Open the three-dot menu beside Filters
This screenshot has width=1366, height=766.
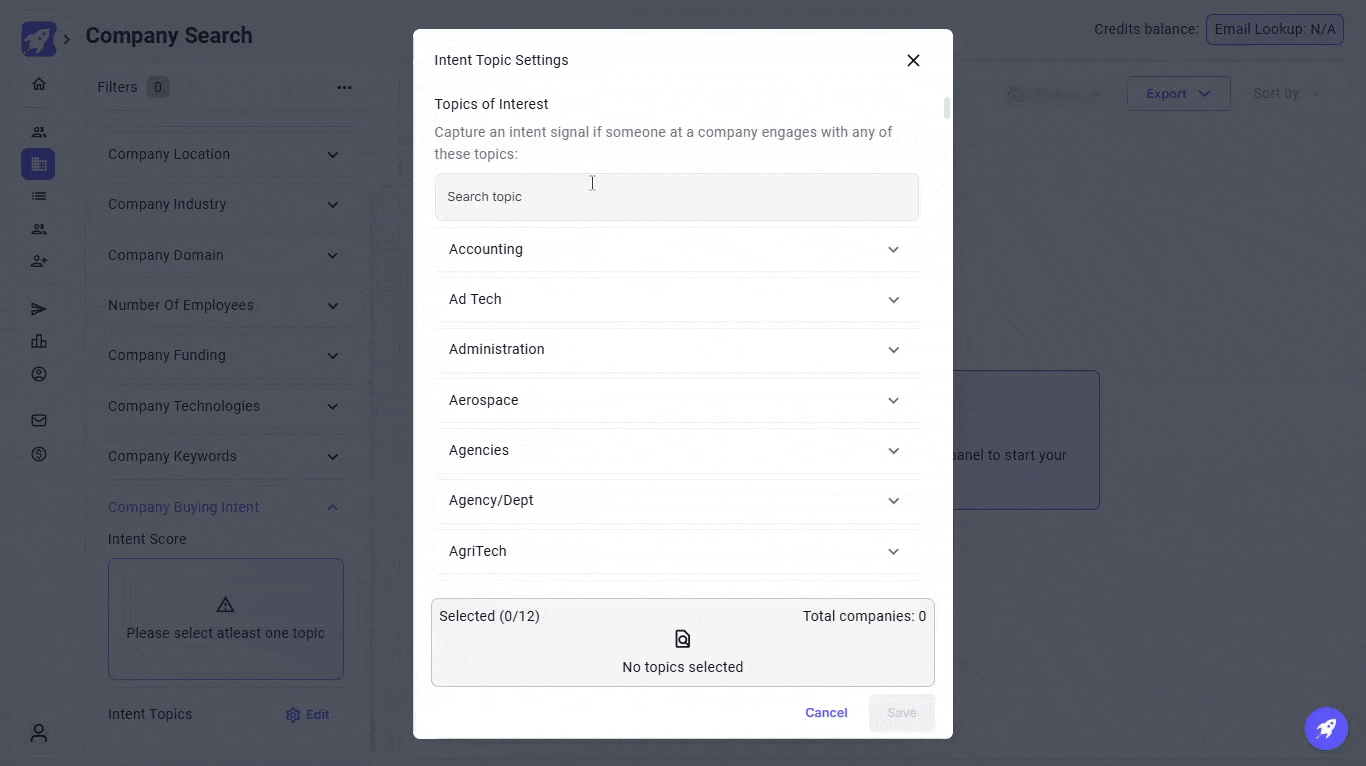(x=344, y=88)
